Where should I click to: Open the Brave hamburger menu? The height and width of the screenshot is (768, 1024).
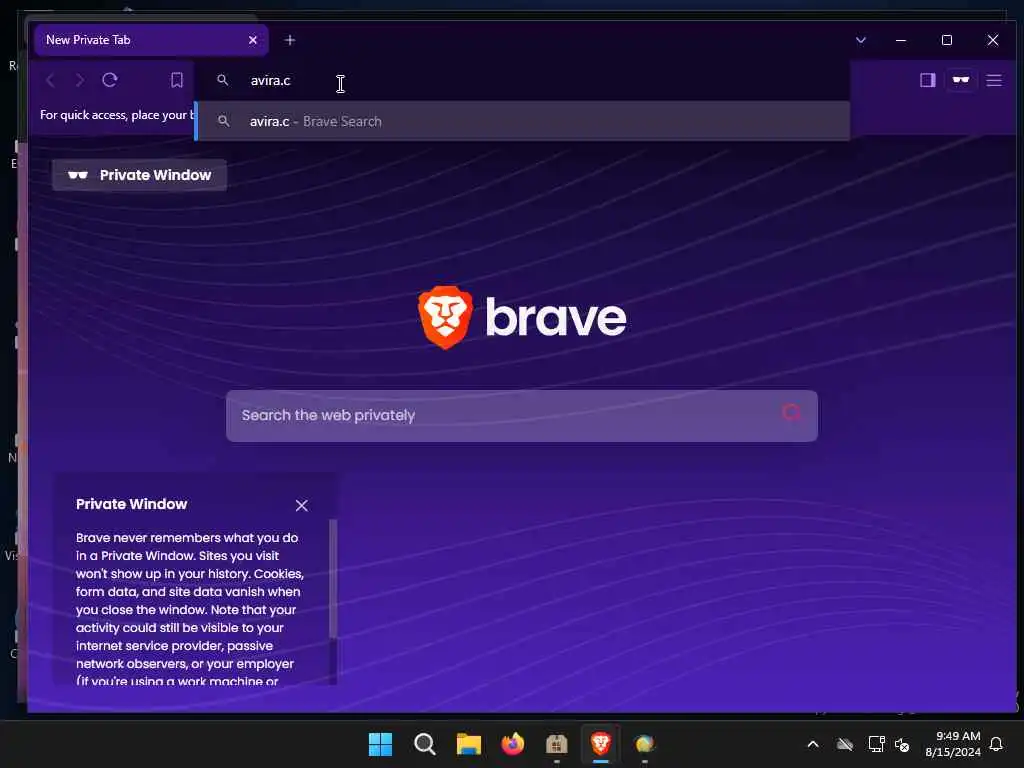click(x=994, y=80)
